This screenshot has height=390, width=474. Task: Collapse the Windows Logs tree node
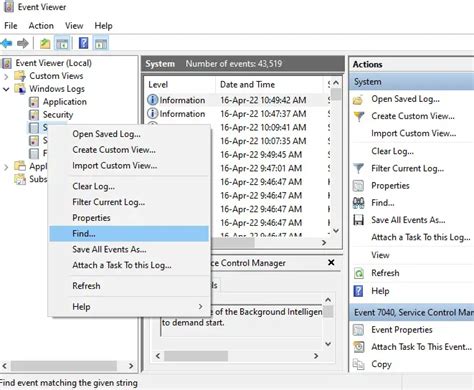pyautogui.click(x=6, y=89)
